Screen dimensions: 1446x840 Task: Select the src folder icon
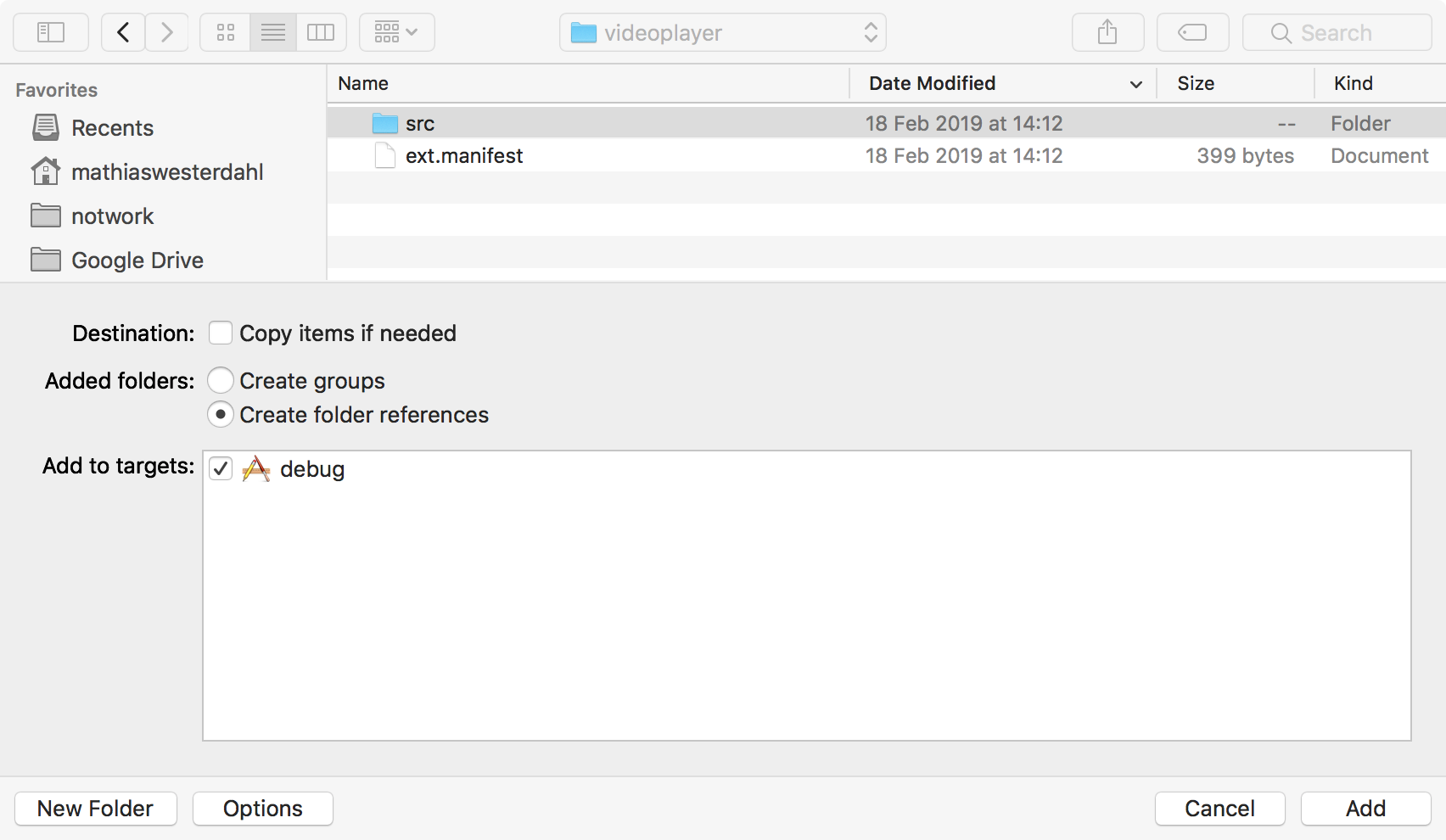(385, 124)
